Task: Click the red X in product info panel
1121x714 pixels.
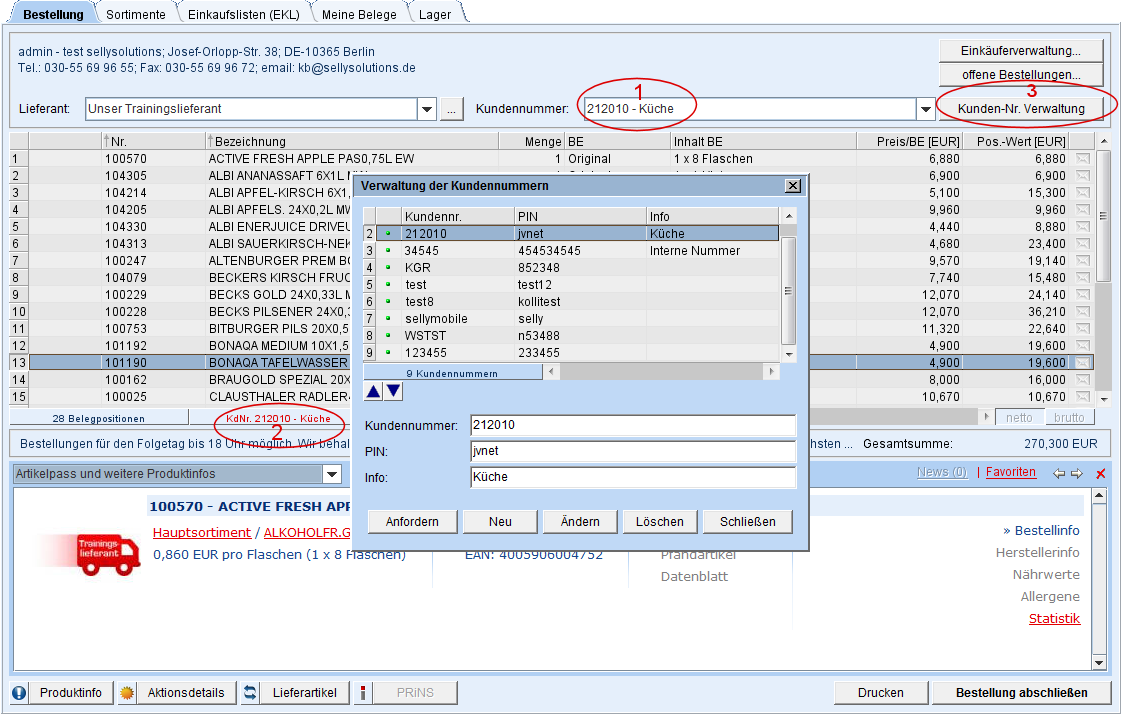Action: [x=1100, y=474]
